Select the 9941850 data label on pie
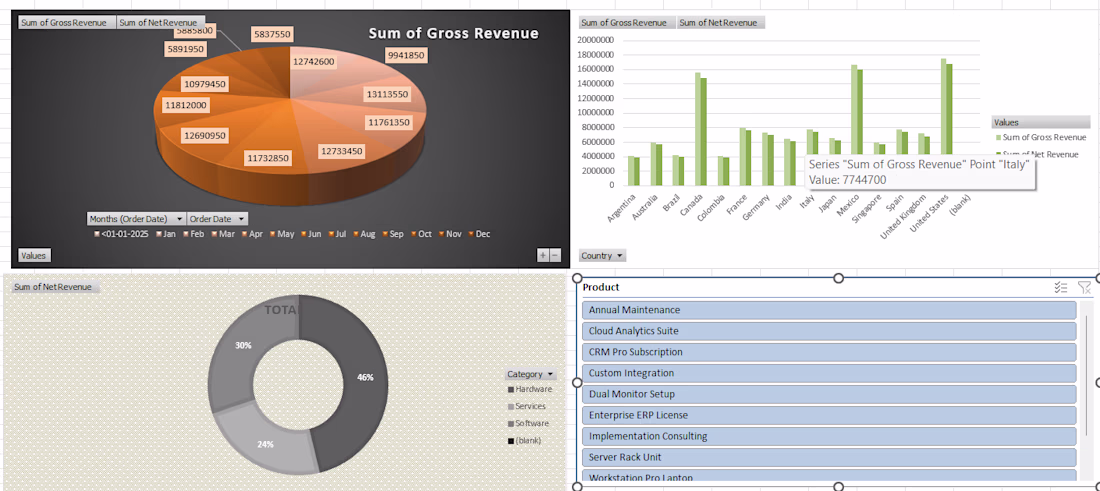1100x491 pixels. coord(405,55)
